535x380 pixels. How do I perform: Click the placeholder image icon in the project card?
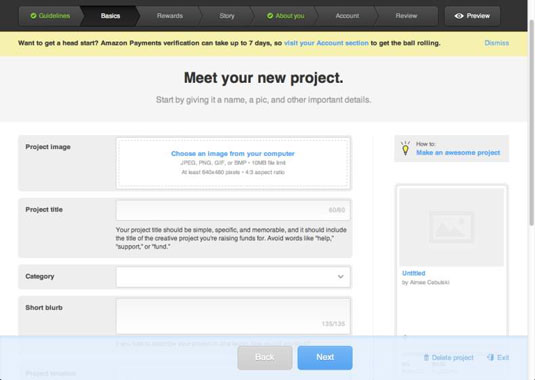(451, 227)
